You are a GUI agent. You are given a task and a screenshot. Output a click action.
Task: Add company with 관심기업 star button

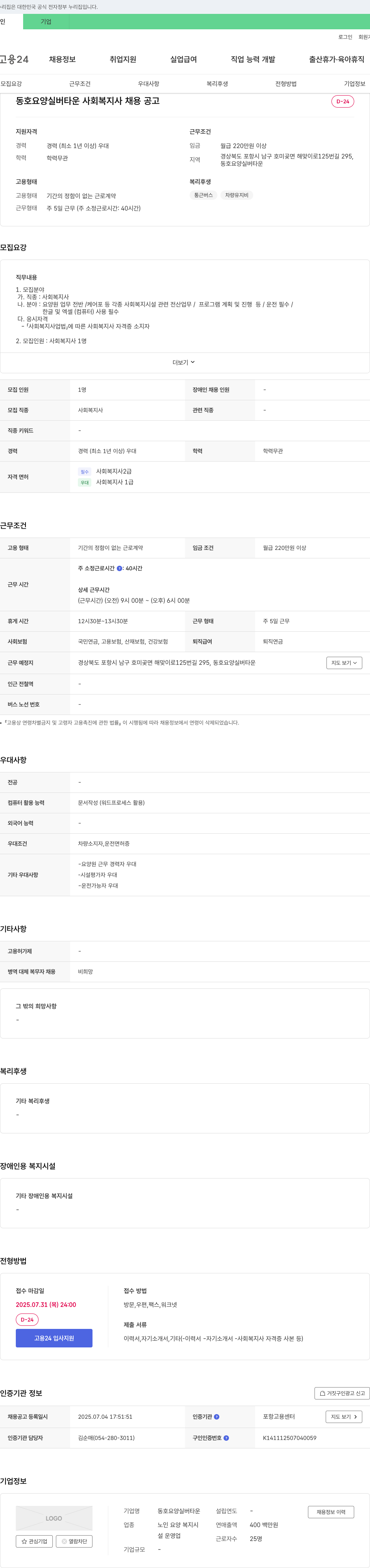click(34, 1541)
